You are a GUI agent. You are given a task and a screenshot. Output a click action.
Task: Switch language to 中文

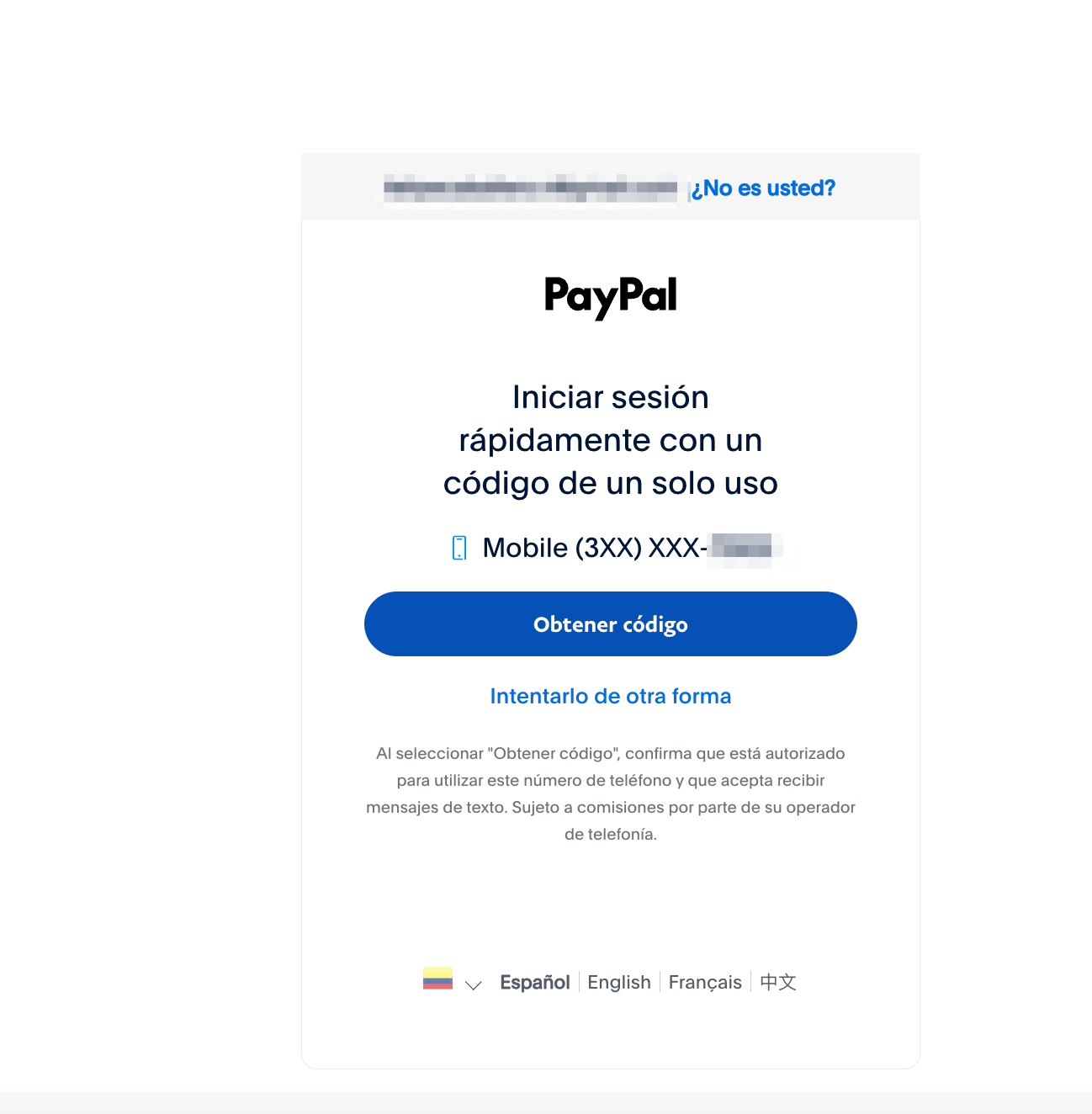(x=778, y=982)
